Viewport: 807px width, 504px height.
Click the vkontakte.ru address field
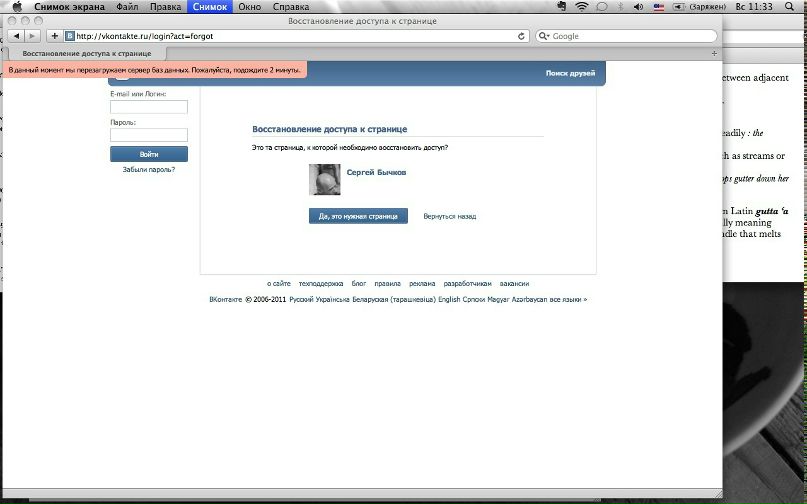pyautogui.click(x=296, y=36)
